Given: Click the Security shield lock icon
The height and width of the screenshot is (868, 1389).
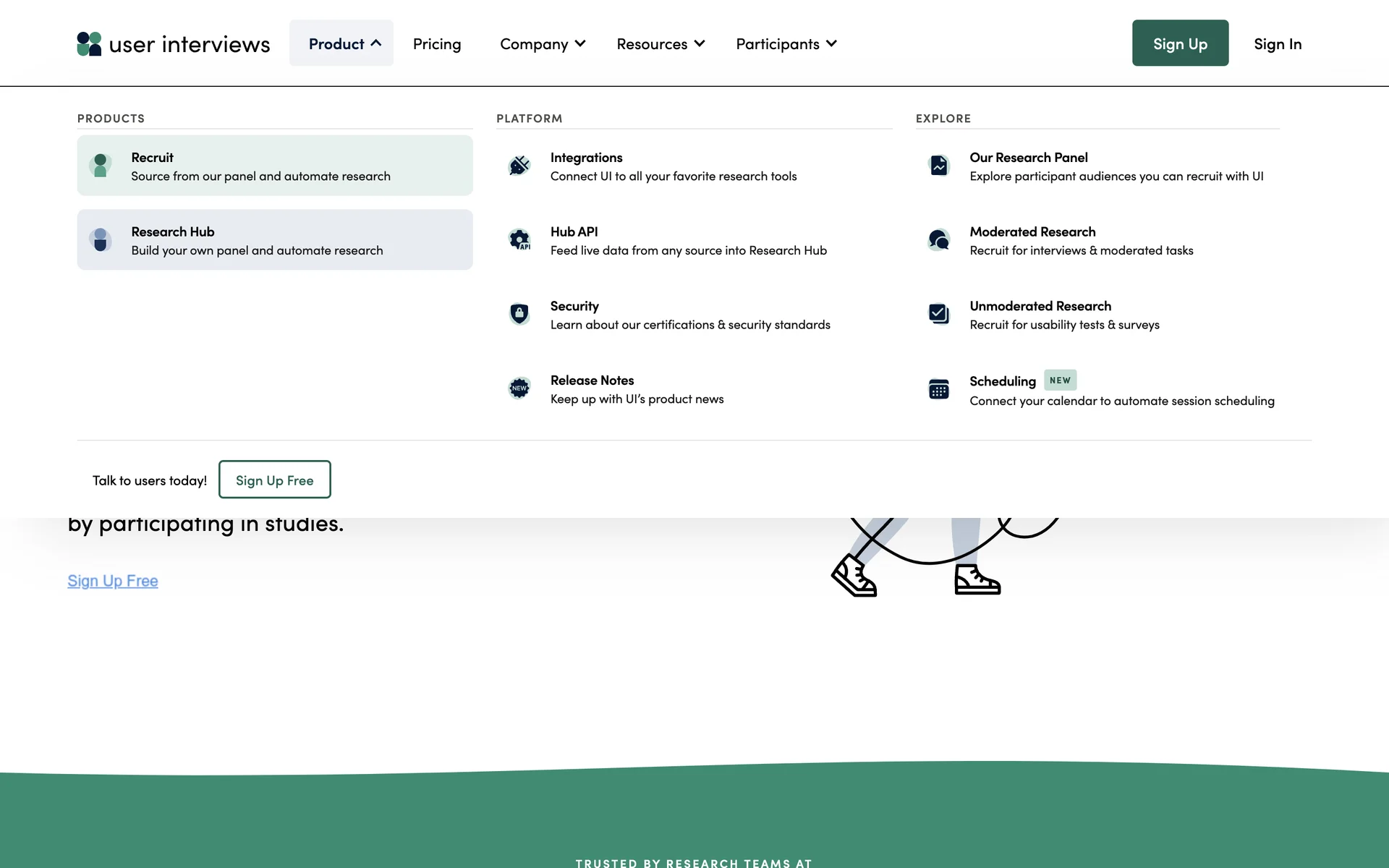Looking at the screenshot, I should (519, 314).
